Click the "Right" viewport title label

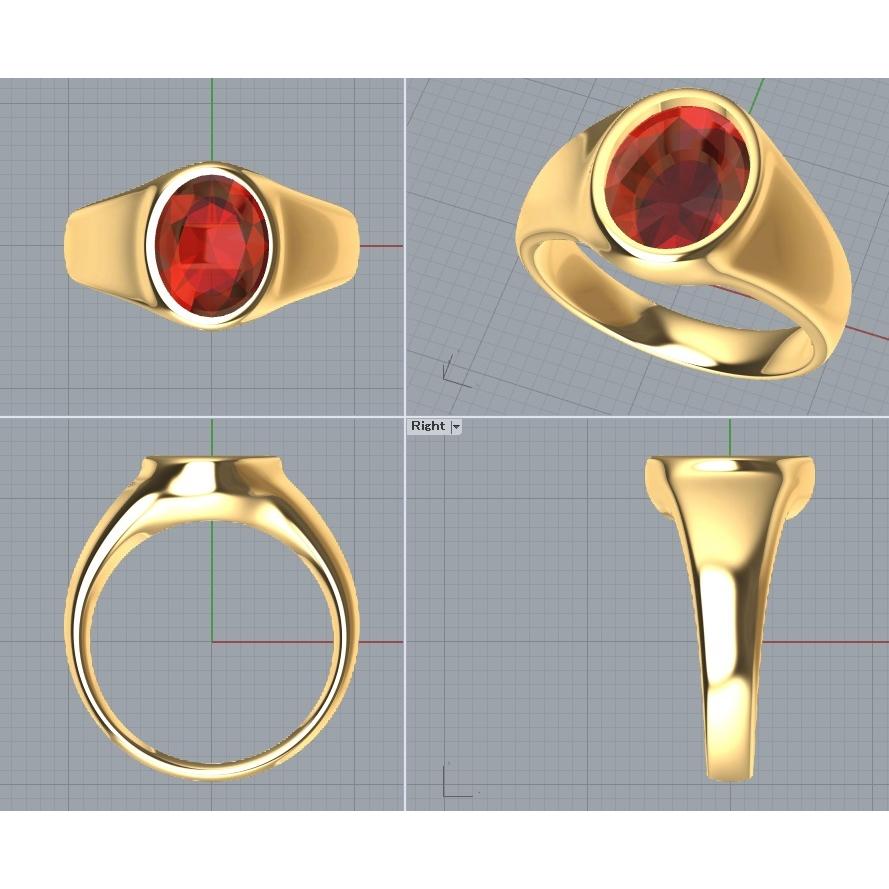pyautogui.click(x=428, y=426)
